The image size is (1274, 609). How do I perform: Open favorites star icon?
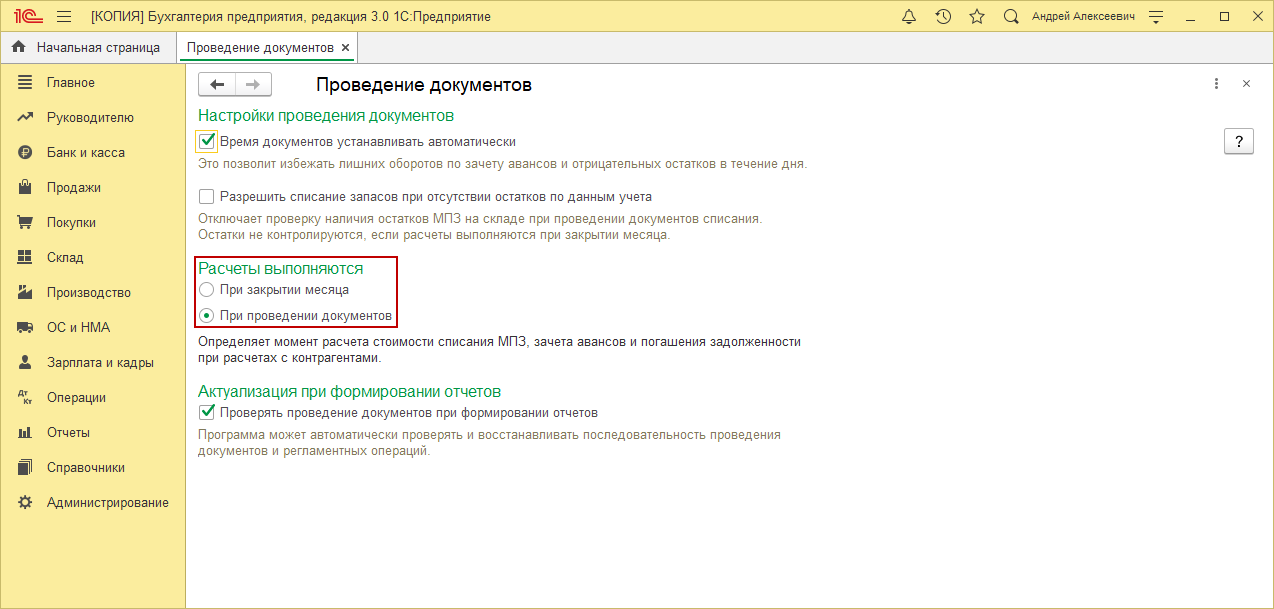pos(977,17)
